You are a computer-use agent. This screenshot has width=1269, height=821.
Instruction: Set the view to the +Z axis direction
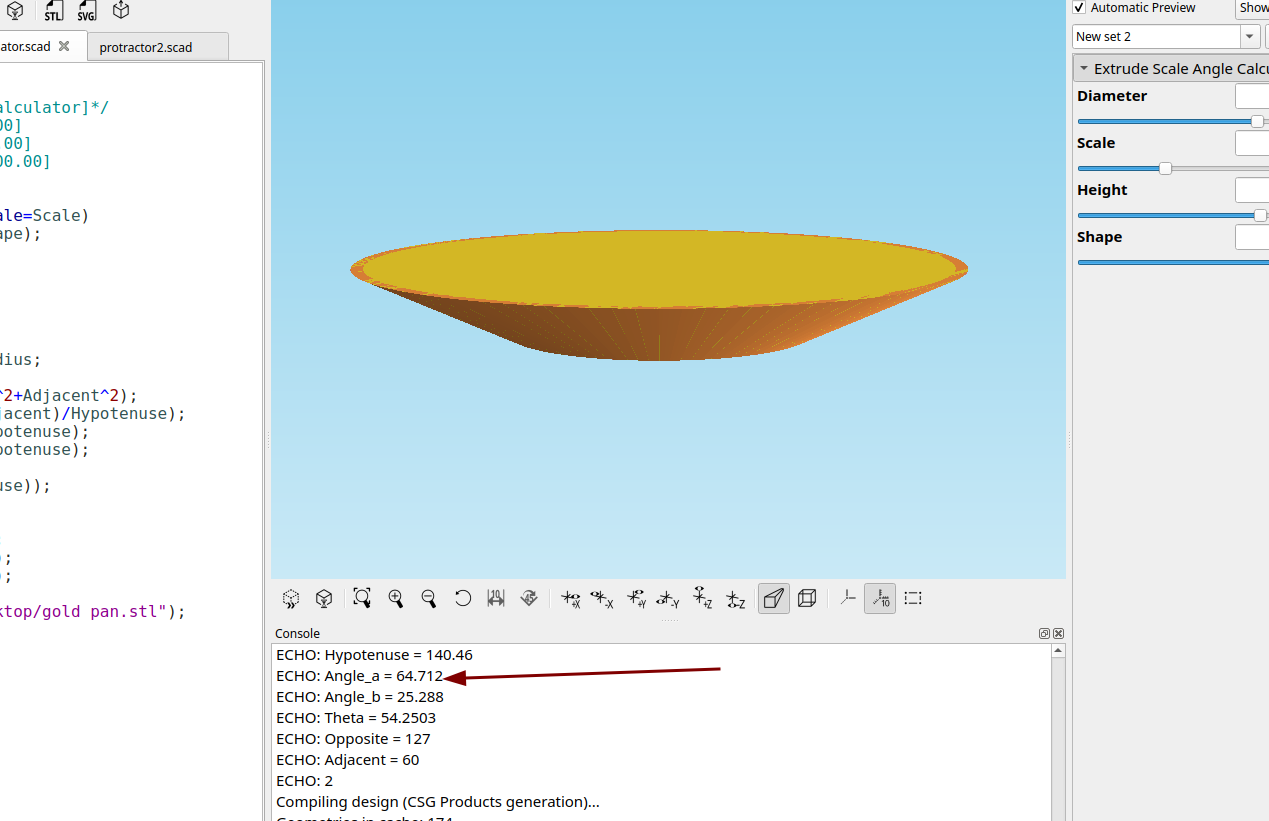[x=703, y=598]
